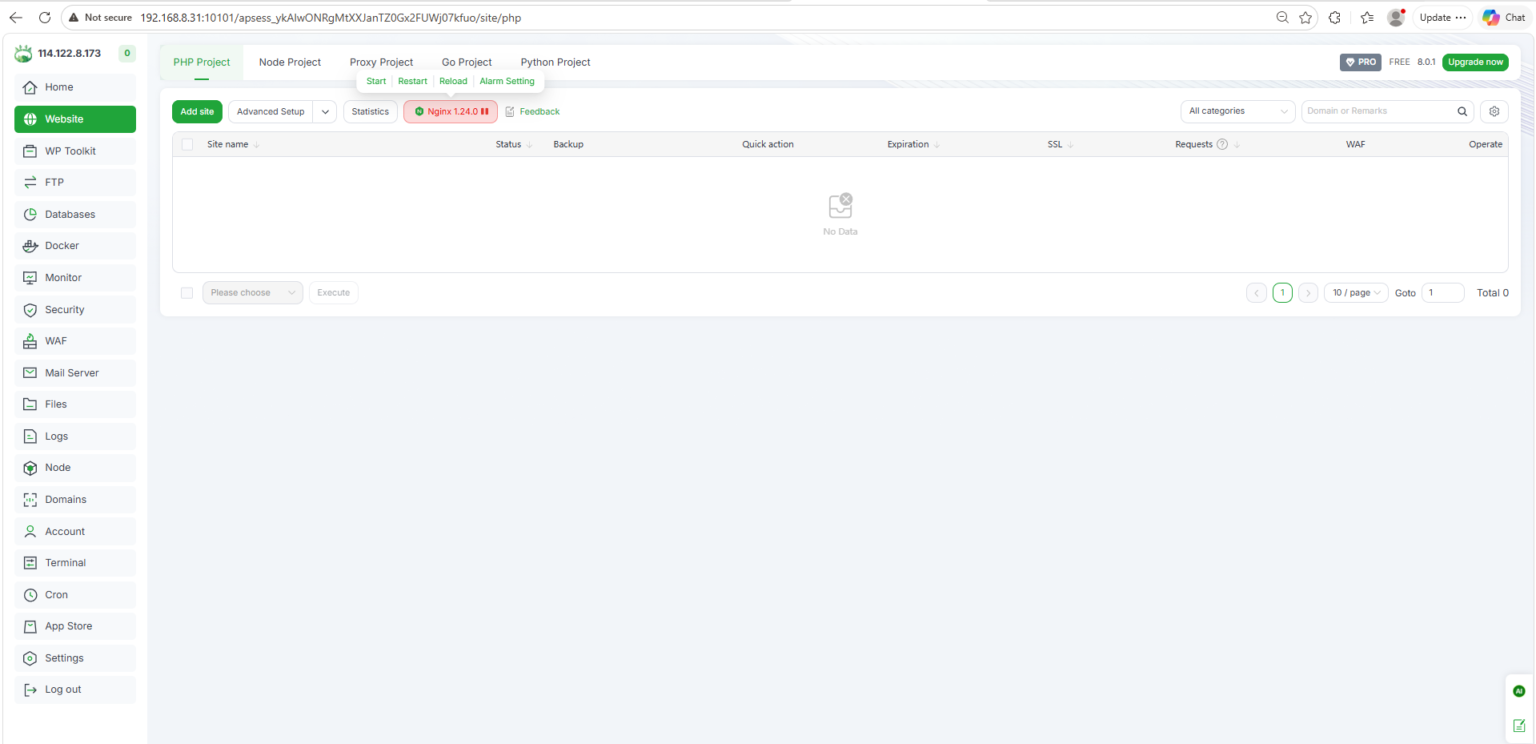Open the Files manager
This screenshot has width=1536, height=744.
(x=75, y=404)
